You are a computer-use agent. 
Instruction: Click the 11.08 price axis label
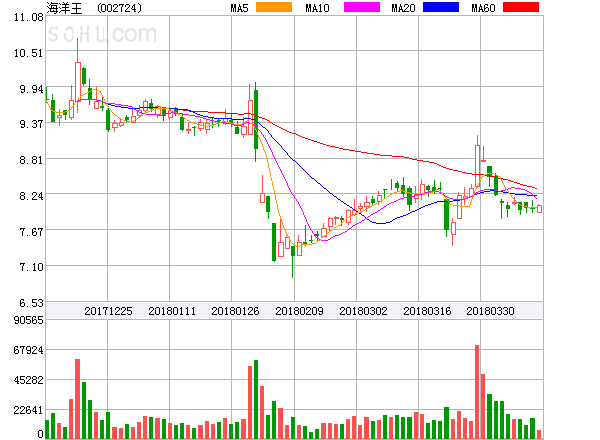pos(29,17)
